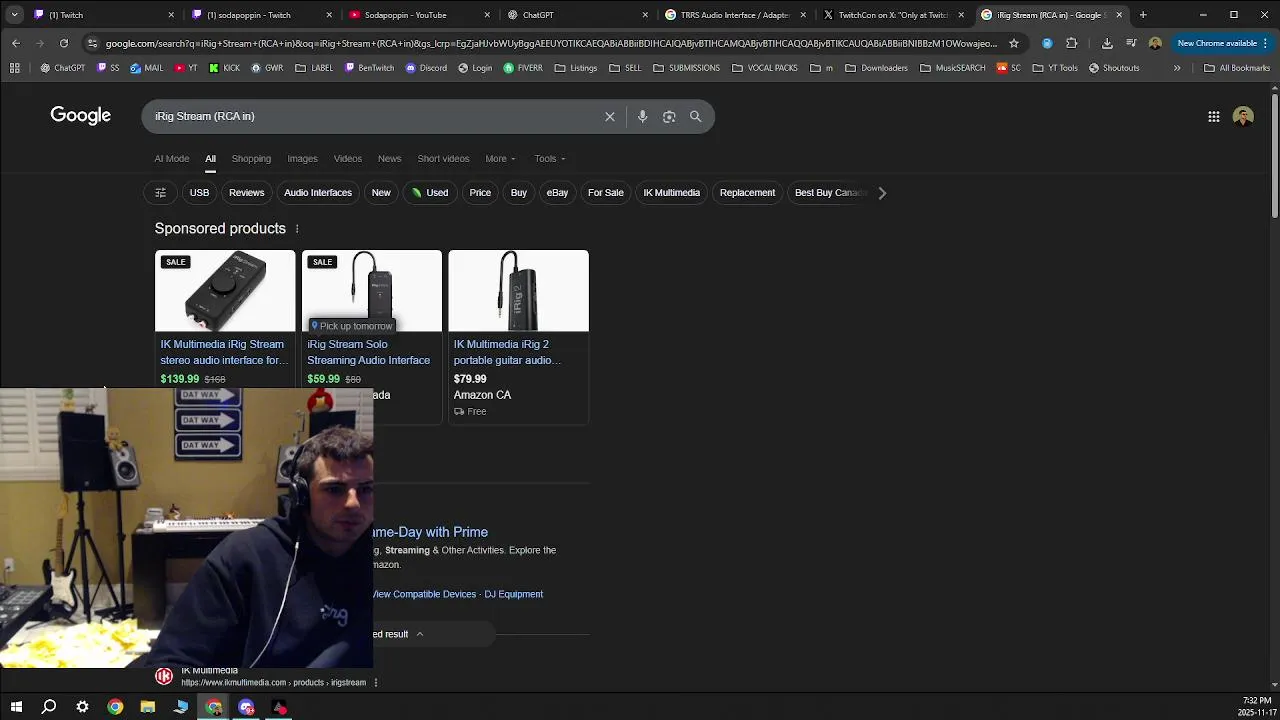
Task: Open the Google apps grid
Action: coord(1213,116)
